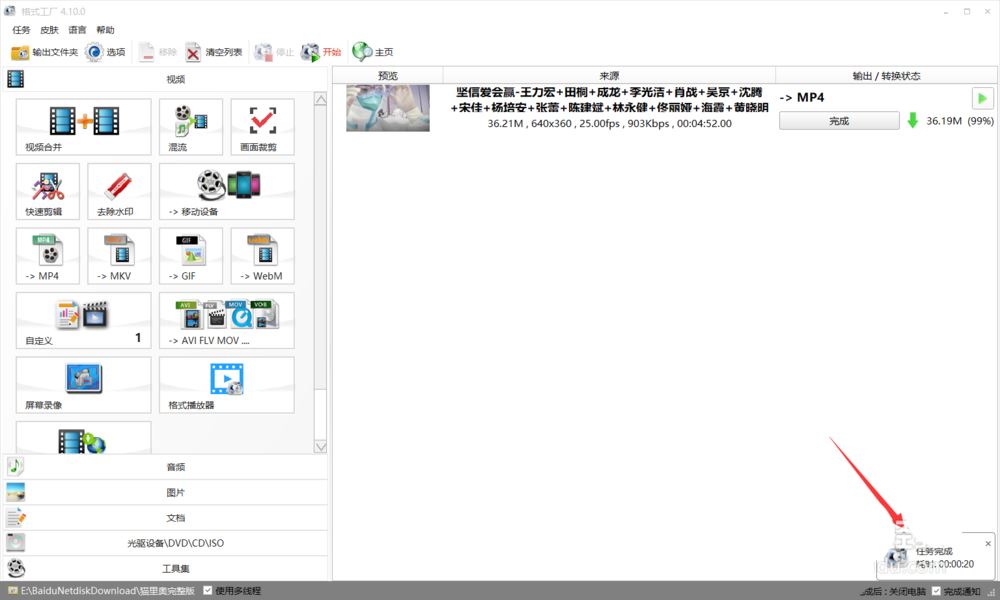Expand the 音频 audio category

pos(165,467)
